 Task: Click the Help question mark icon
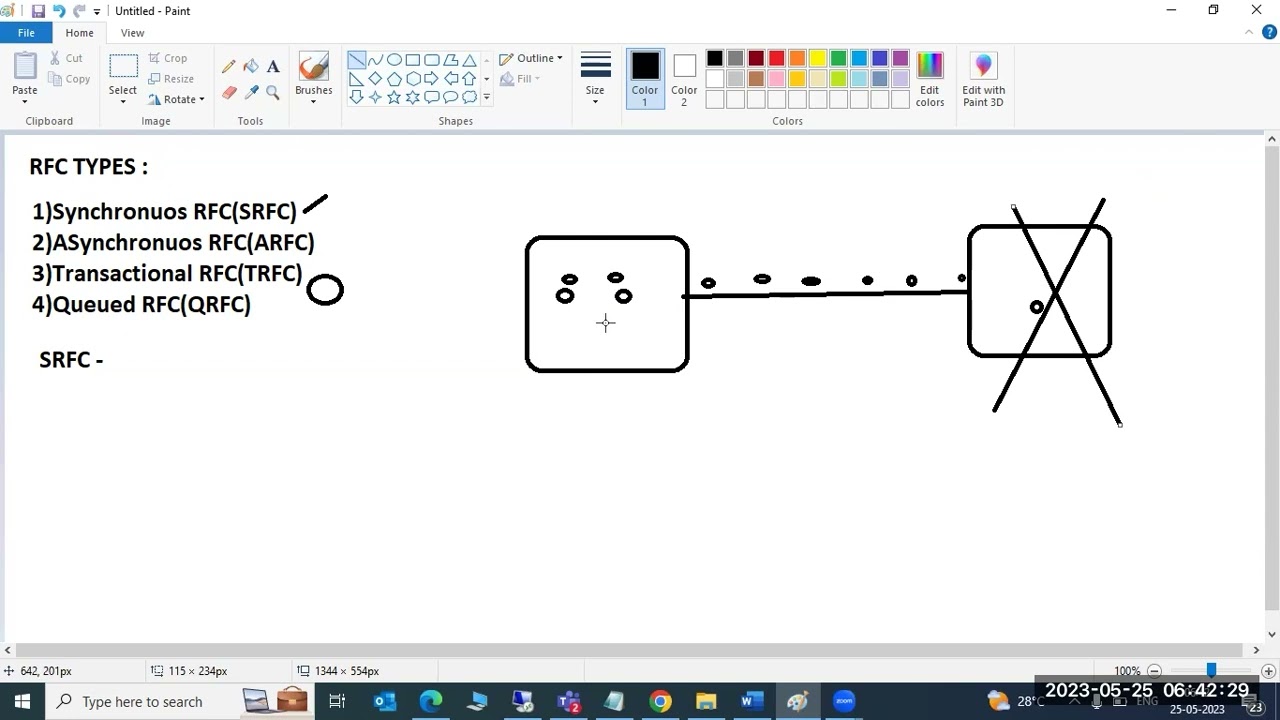click(x=1270, y=33)
